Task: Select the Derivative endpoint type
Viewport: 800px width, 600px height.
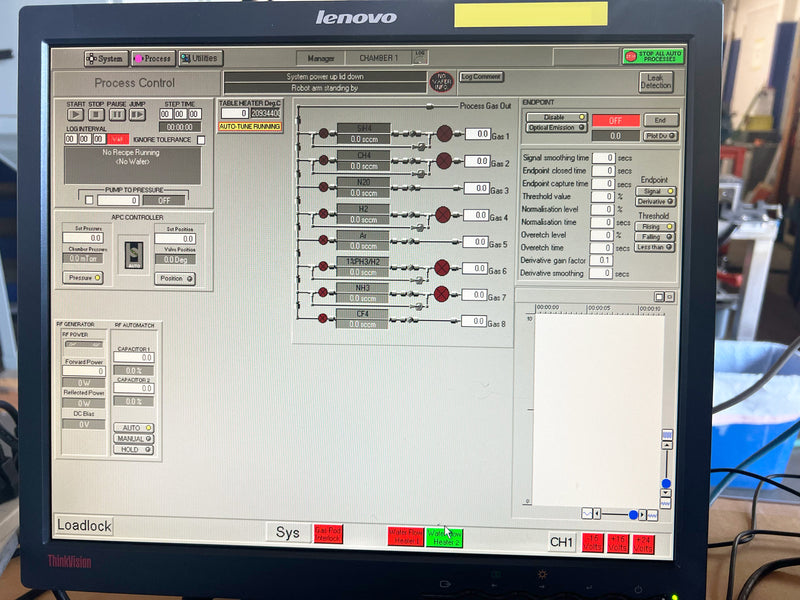Action: pyautogui.click(x=656, y=202)
